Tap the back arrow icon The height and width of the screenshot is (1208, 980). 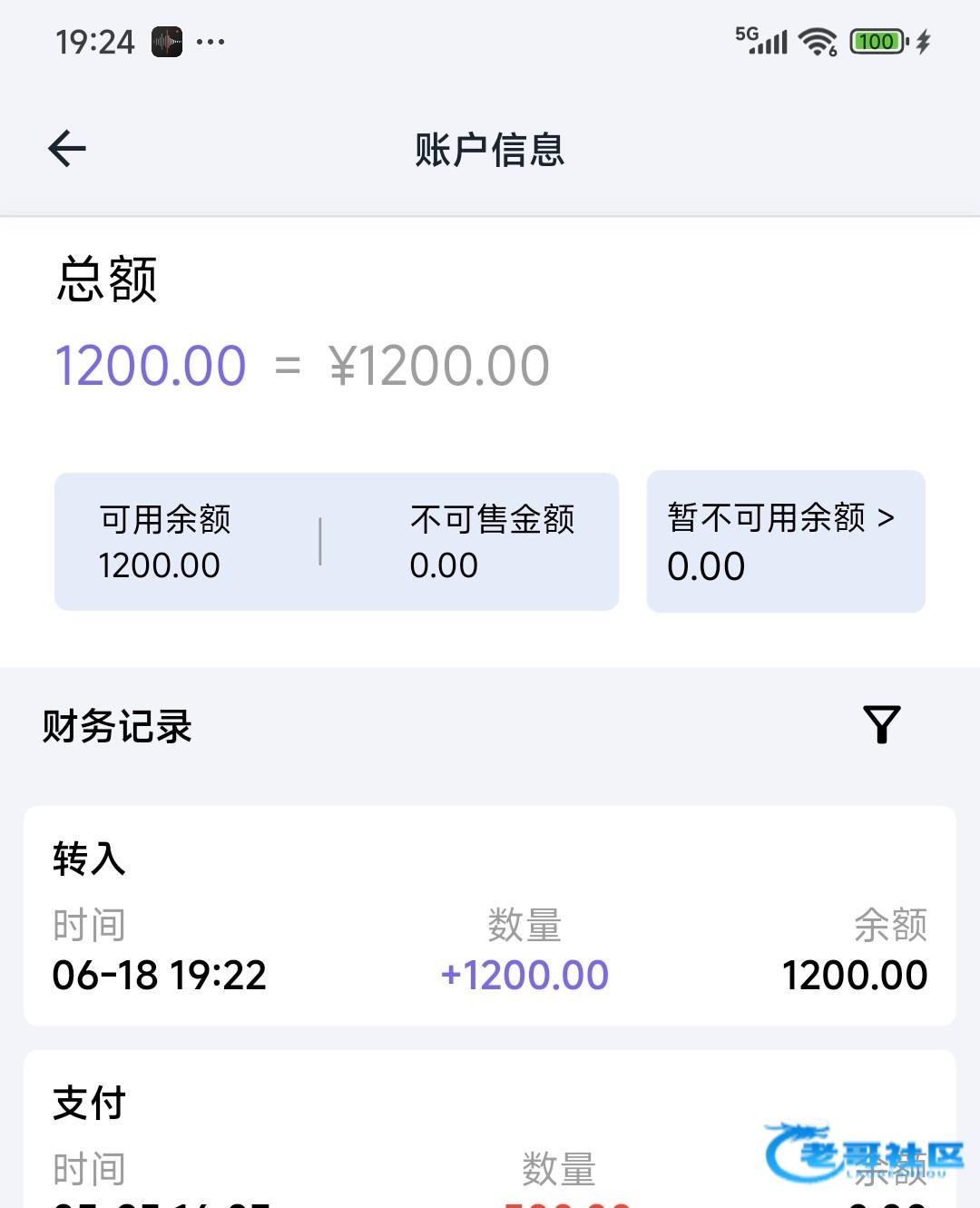[x=67, y=149]
